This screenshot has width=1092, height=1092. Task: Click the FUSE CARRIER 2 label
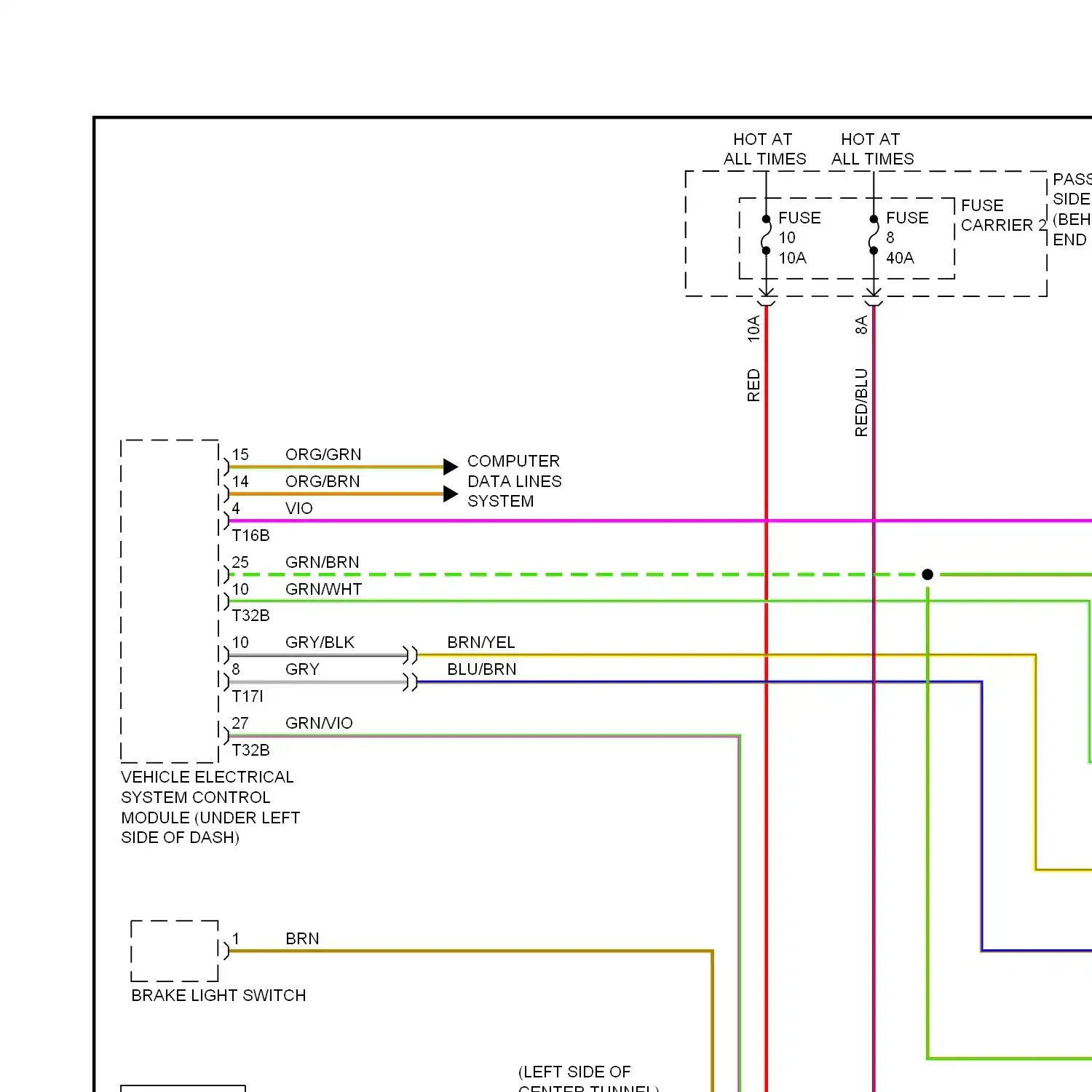coord(1004,215)
